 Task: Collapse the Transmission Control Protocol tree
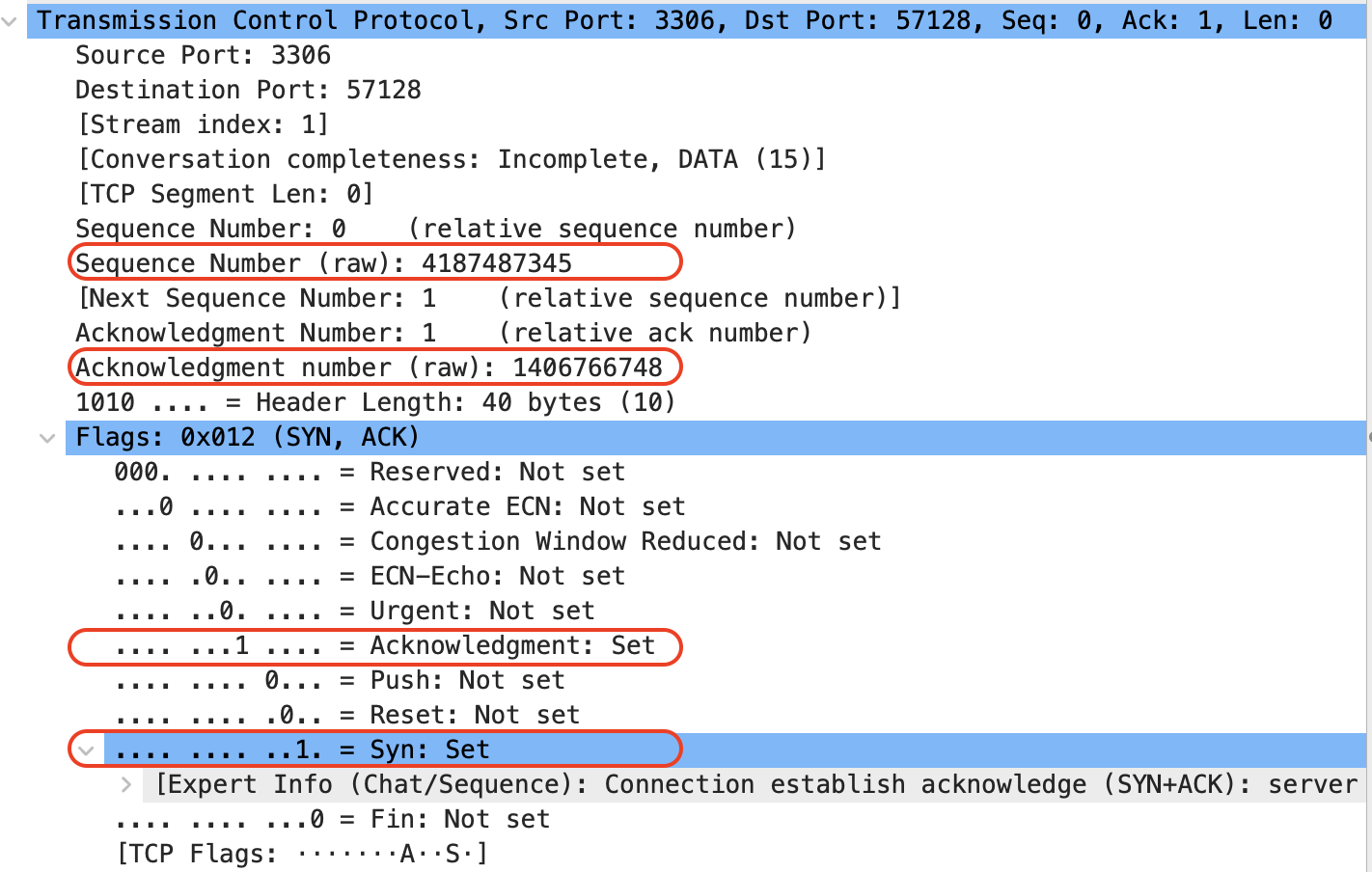coord(11,20)
